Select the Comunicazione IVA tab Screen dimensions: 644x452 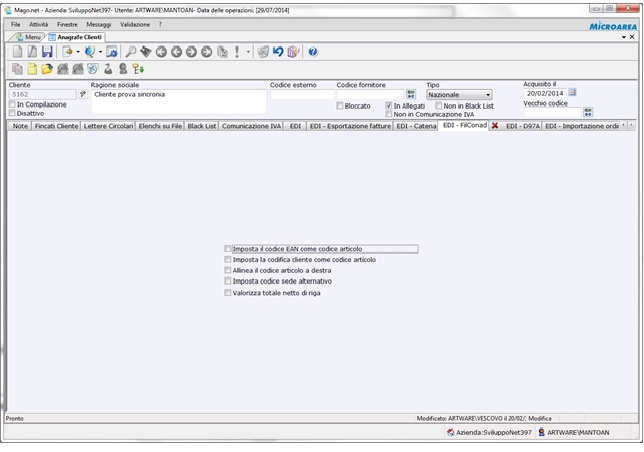point(251,127)
